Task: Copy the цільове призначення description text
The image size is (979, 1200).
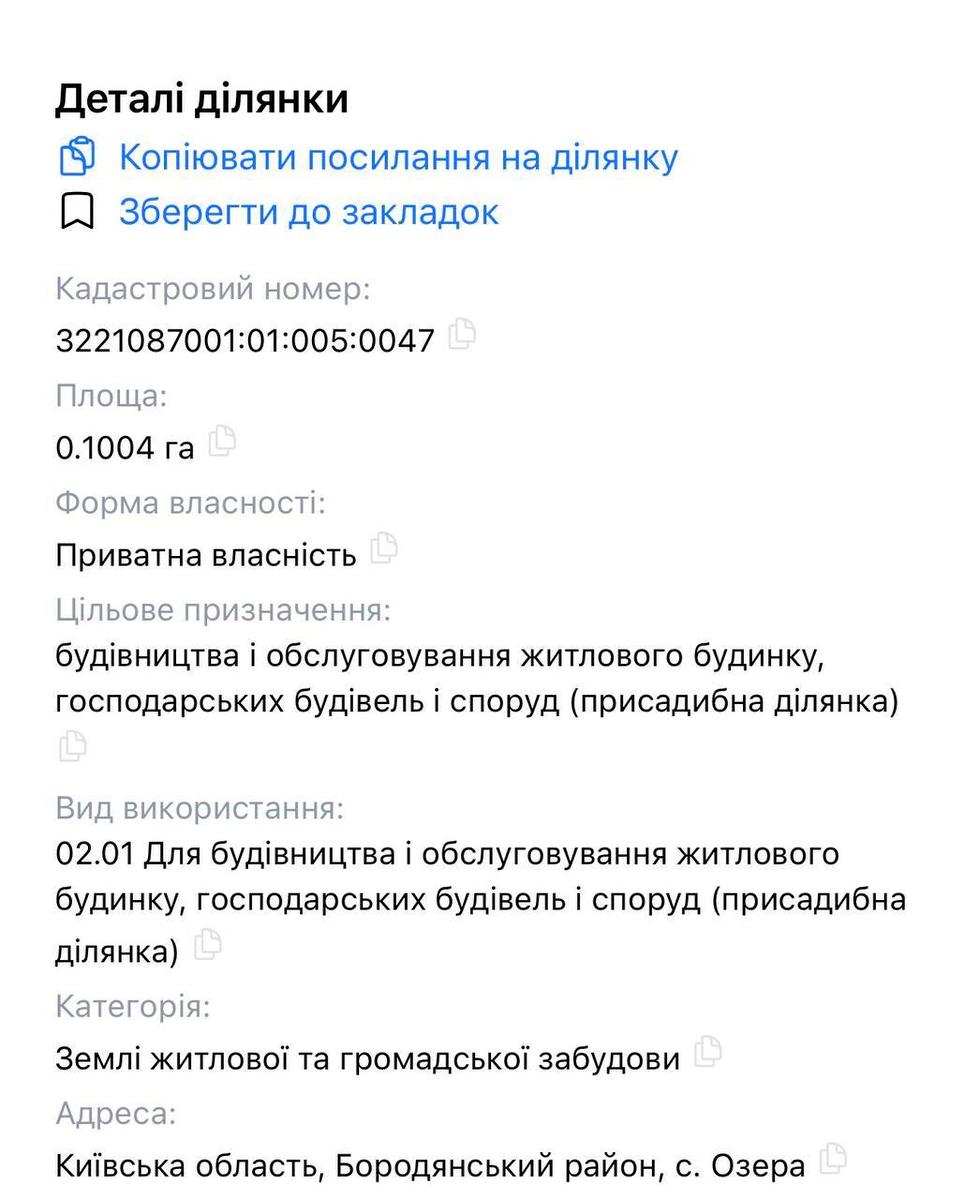Action: 71,746
